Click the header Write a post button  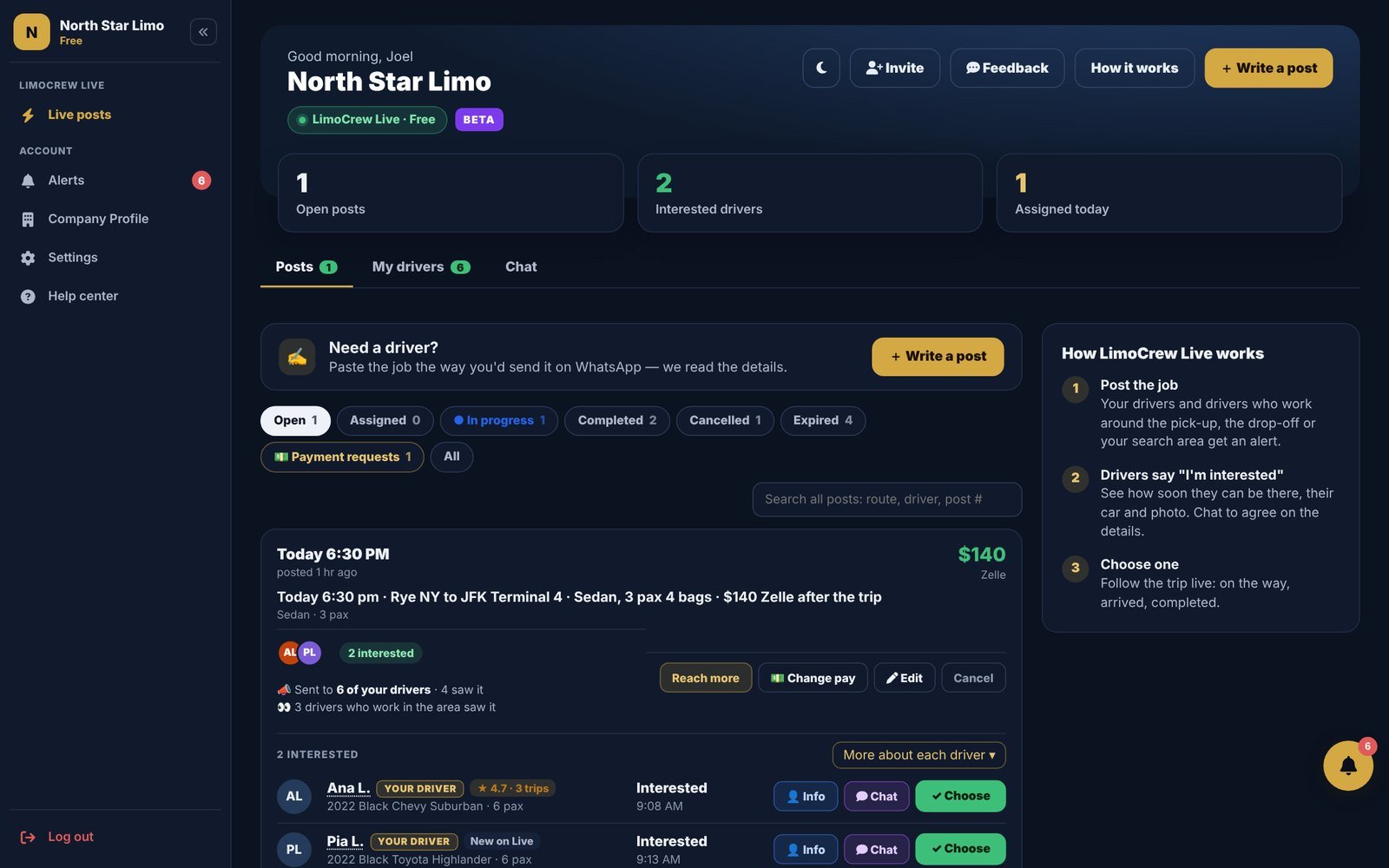tap(1268, 68)
